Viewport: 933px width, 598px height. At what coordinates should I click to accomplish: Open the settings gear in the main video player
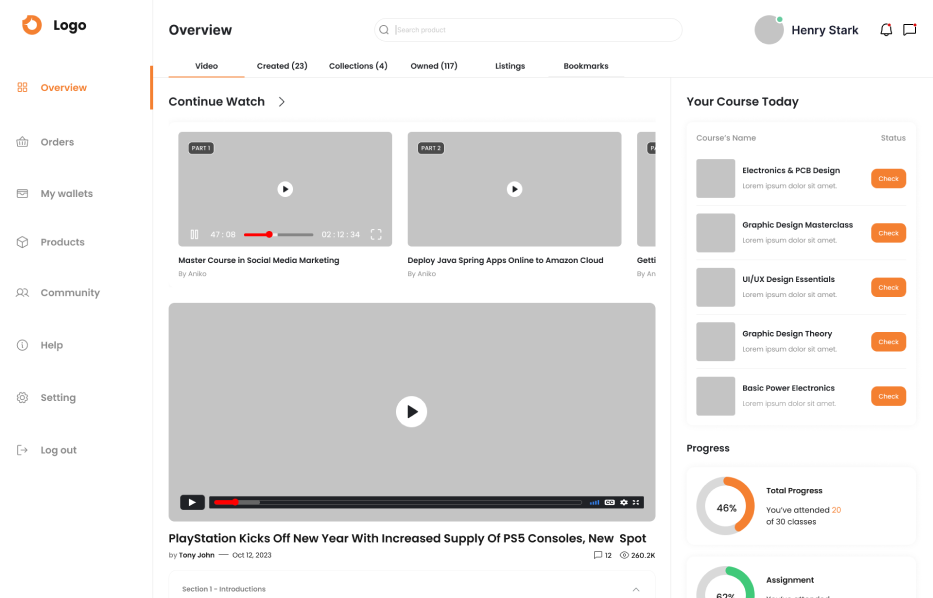623,502
